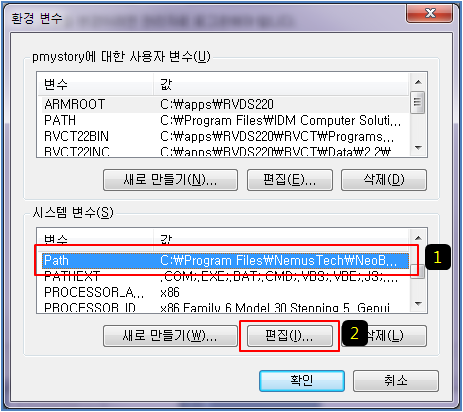Select the PATHEXT system variable row
463x412 pixels.
pos(223,276)
